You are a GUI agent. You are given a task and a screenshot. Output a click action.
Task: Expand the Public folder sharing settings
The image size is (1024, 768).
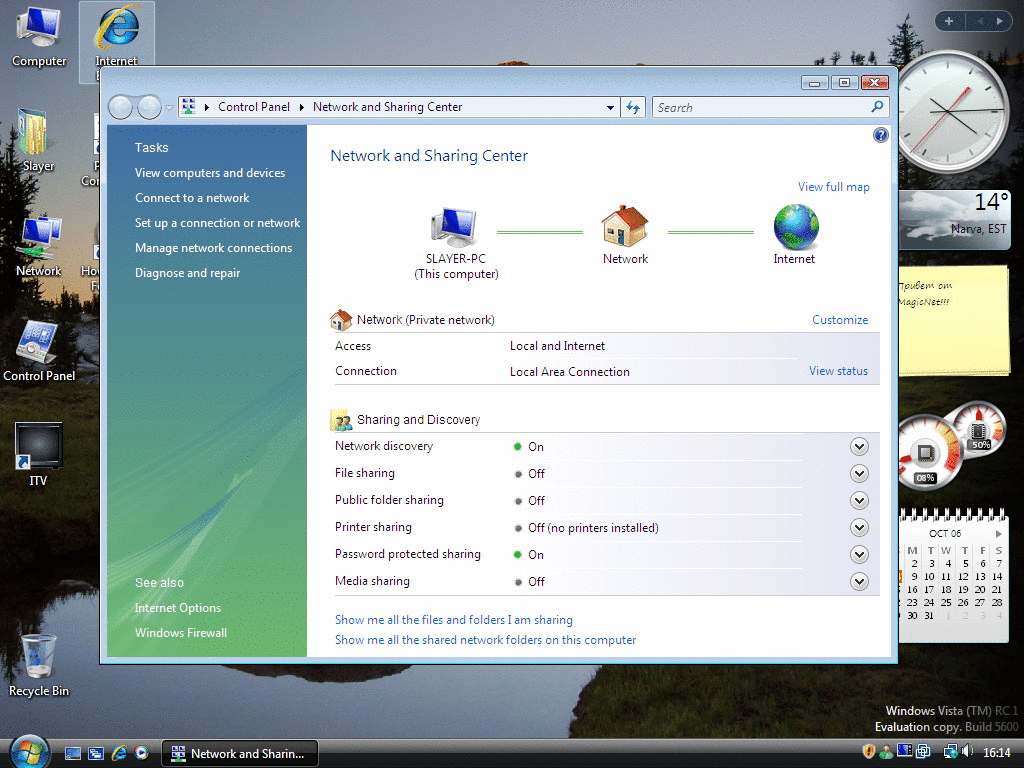click(x=859, y=501)
